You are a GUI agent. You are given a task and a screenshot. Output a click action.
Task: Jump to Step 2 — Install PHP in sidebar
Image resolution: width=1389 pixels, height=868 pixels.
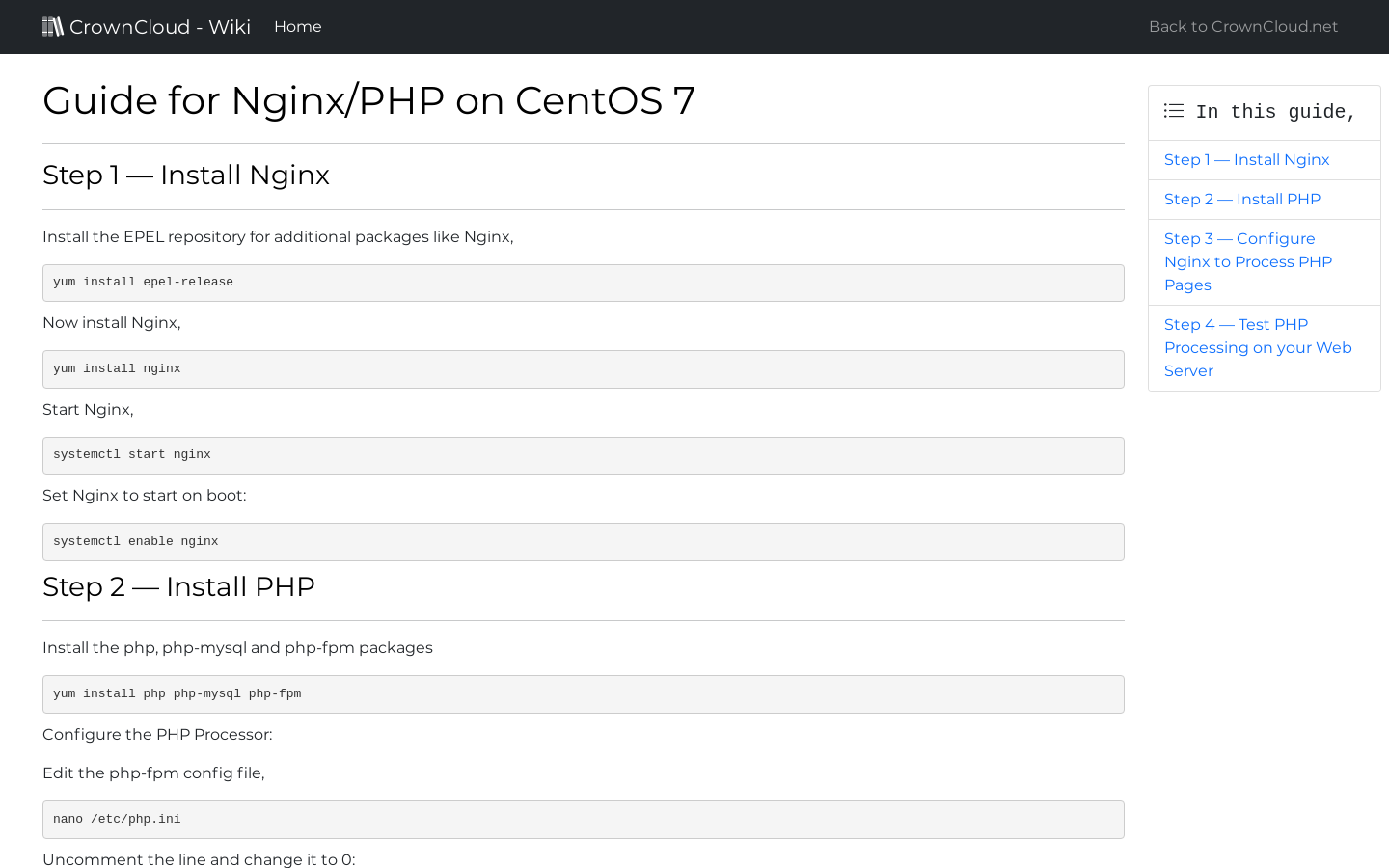tap(1241, 200)
